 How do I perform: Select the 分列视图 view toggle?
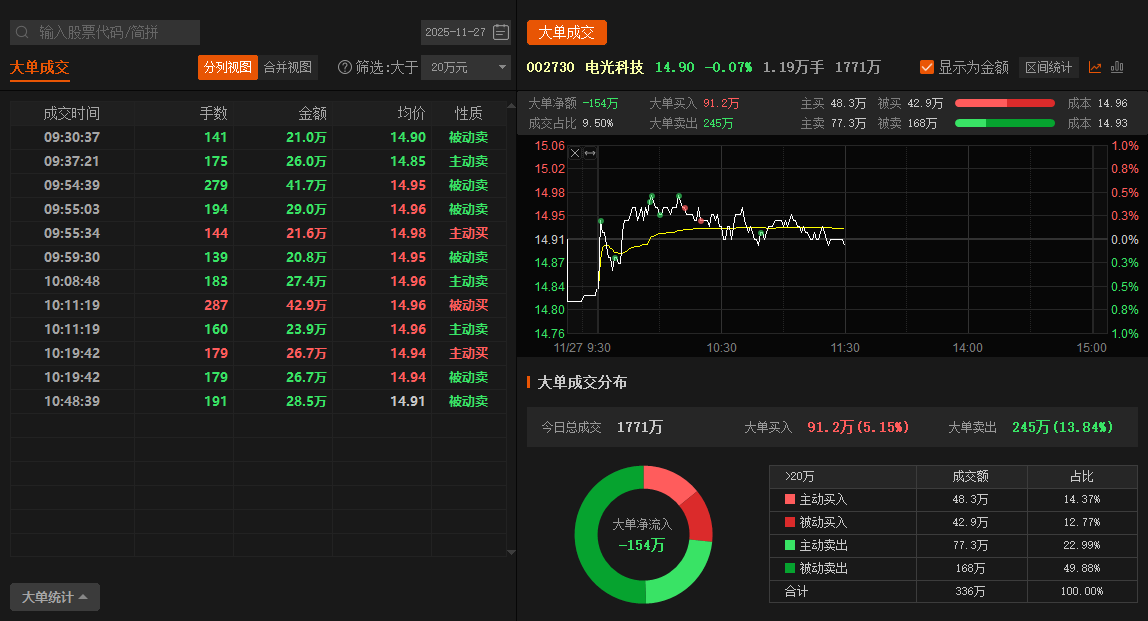click(227, 67)
